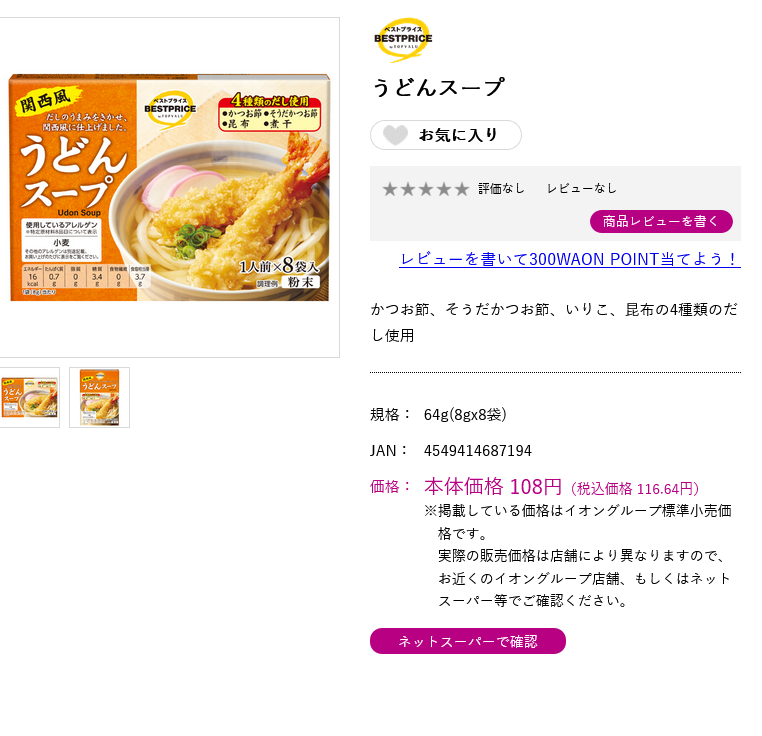Click the 64g(8gx8袋) specification text
762x736 pixels.
click(465, 414)
